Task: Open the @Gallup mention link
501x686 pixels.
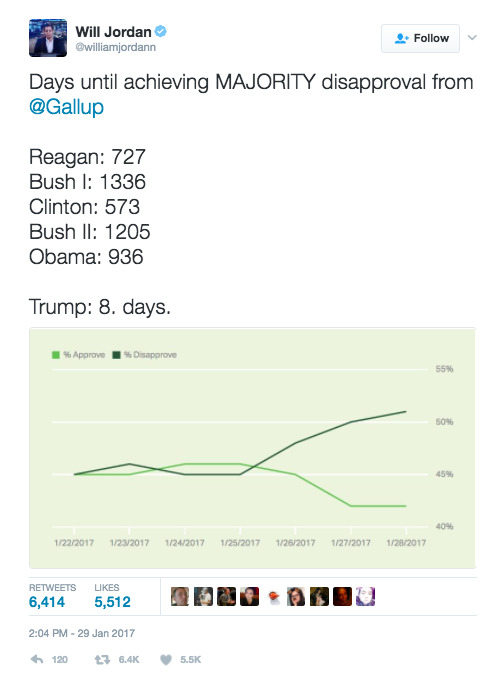Action: click(67, 107)
